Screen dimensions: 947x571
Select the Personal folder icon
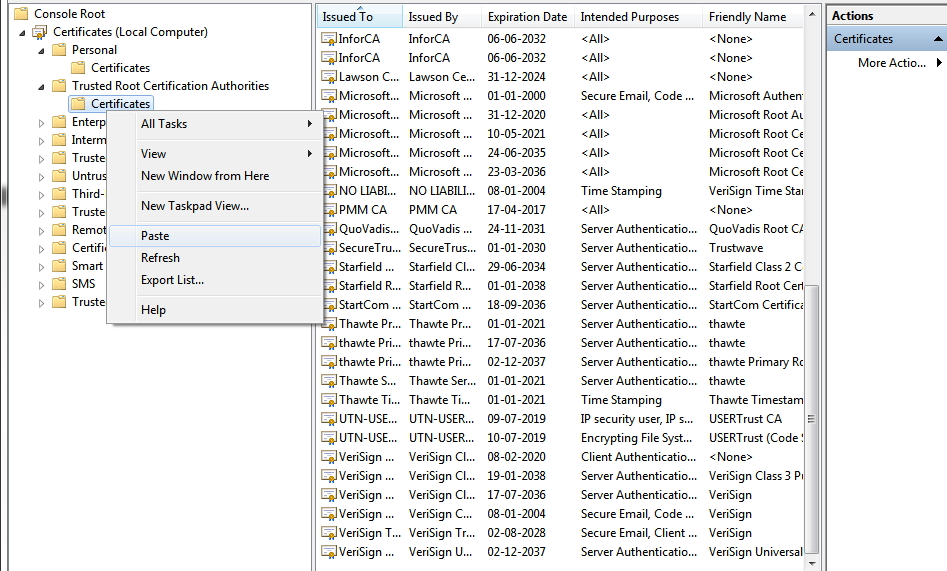click(x=59, y=50)
